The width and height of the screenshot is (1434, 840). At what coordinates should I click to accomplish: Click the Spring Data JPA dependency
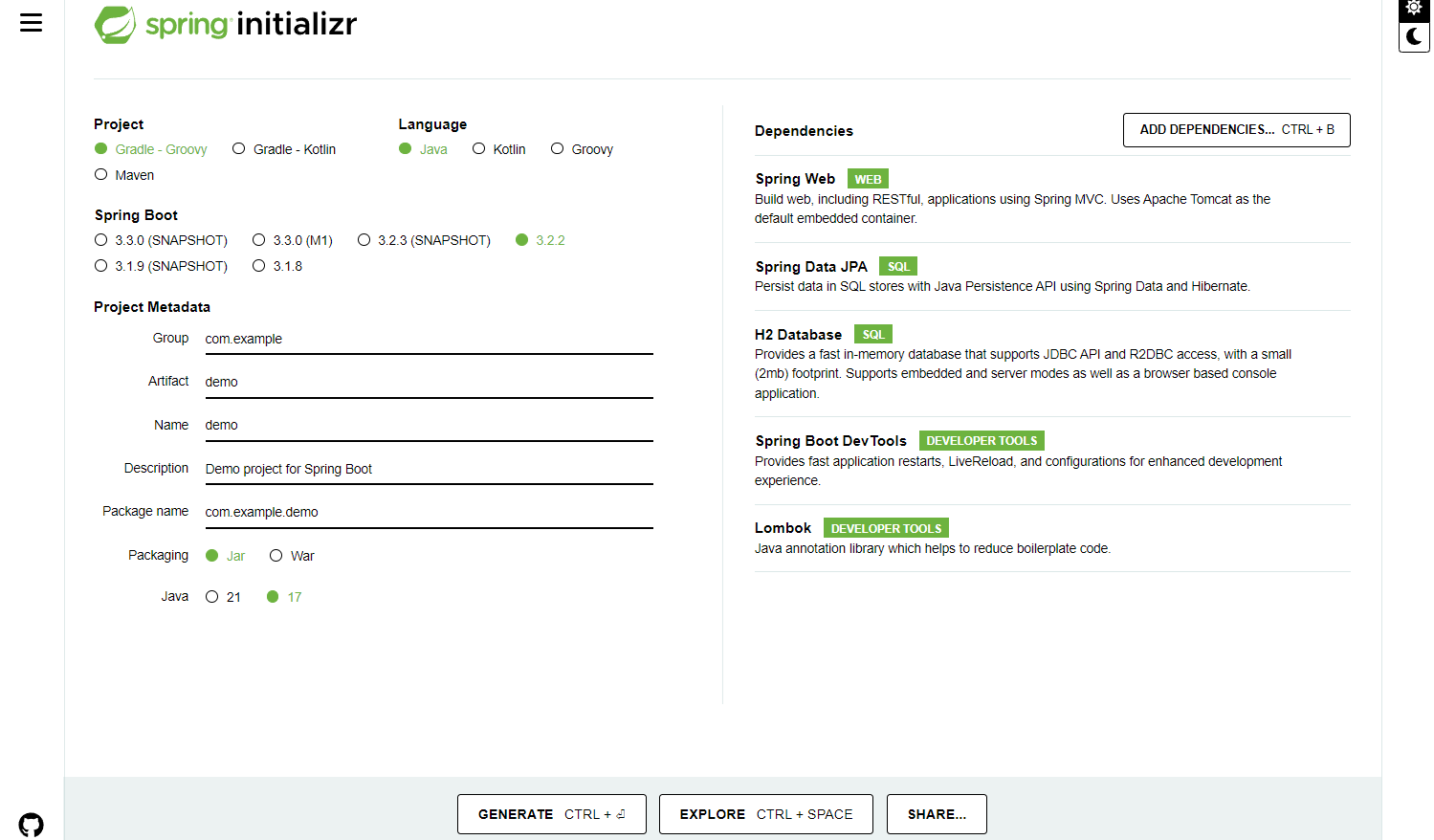click(1052, 276)
